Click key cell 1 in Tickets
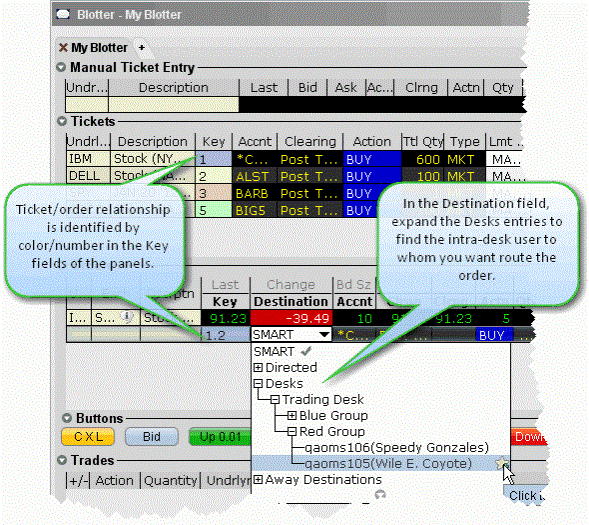 click(x=213, y=159)
